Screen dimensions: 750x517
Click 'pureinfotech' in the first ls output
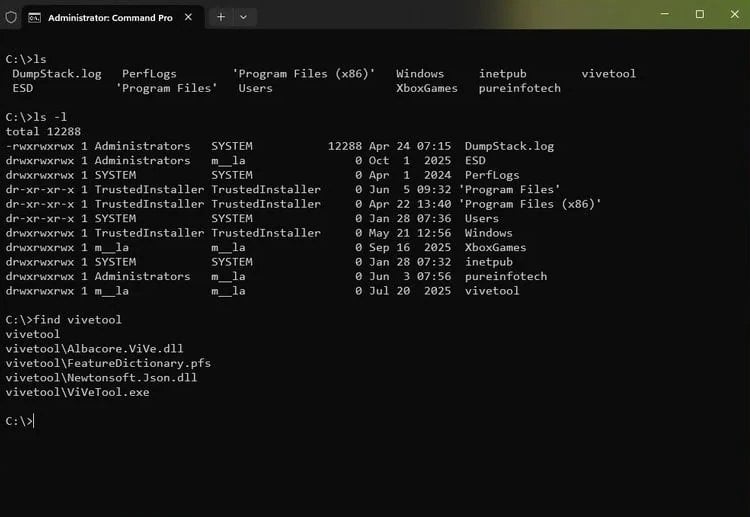coord(519,88)
